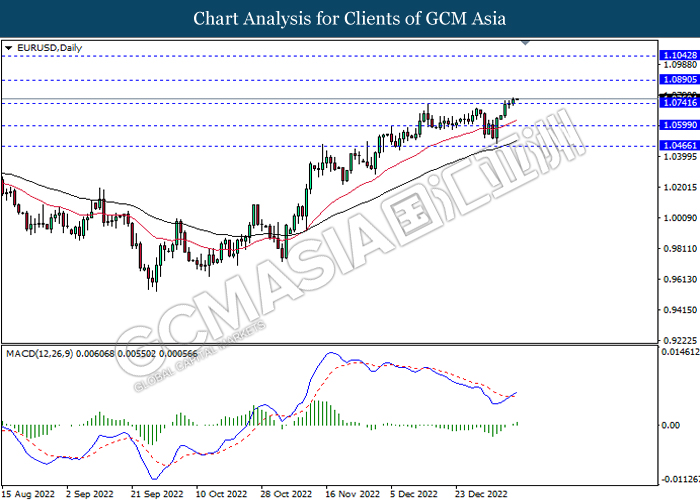Click the 1.03995 price scale value
The width and height of the screenshot is (700, 500).
click(x=680, y=157)
